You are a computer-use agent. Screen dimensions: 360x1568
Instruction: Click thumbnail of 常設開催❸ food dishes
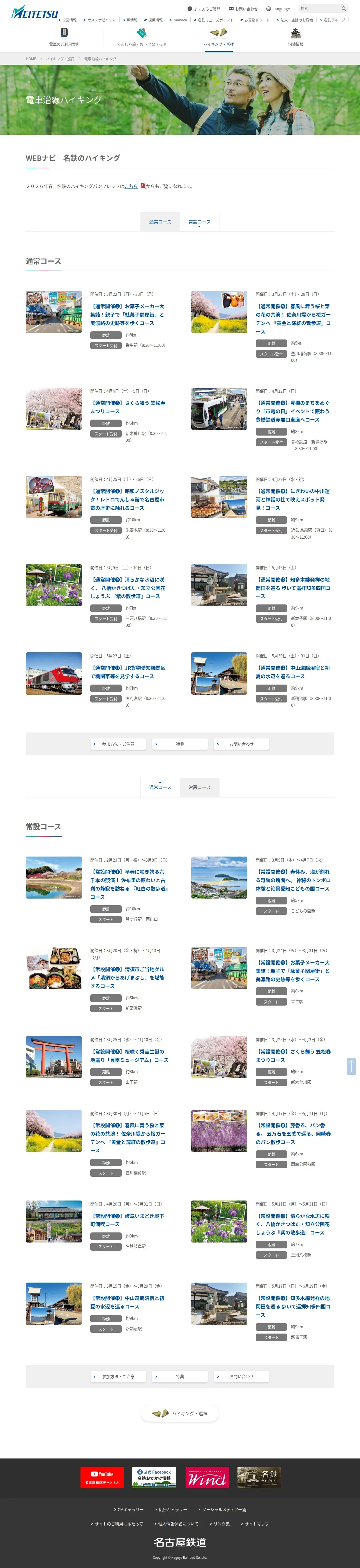[54, 968]
